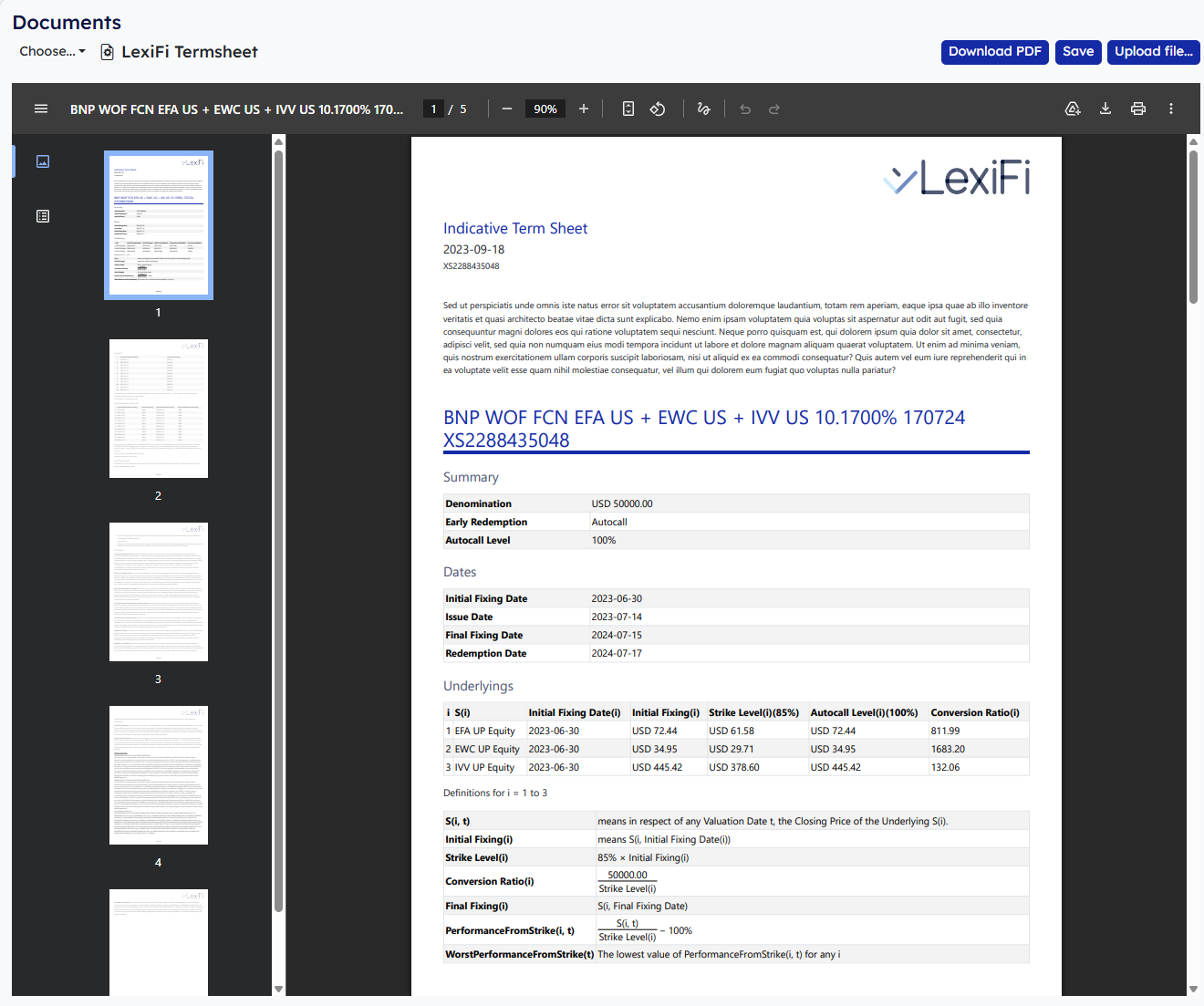Click the Issue Date value 2023-07-14
1204x1006 pixels.
click(617, 617)
